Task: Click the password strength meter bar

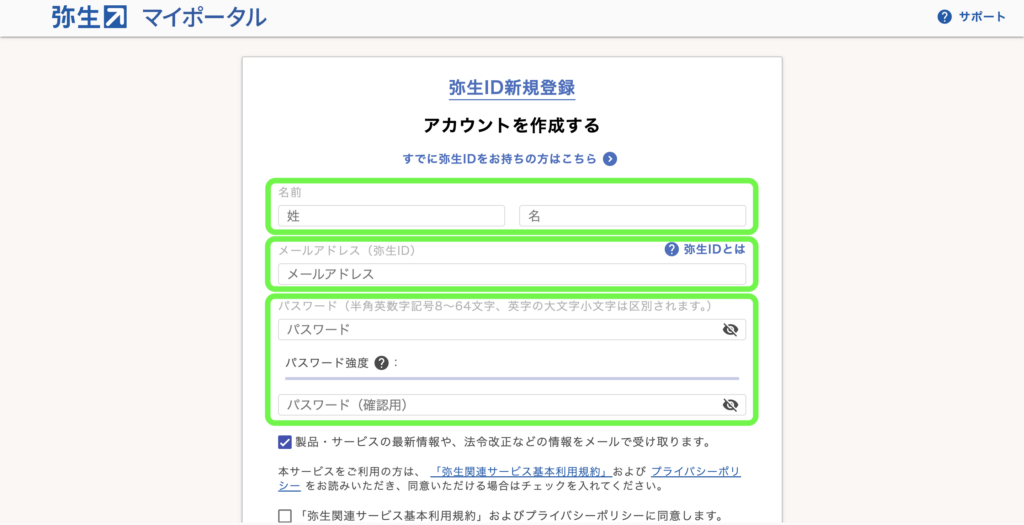Action: [512, 378]
